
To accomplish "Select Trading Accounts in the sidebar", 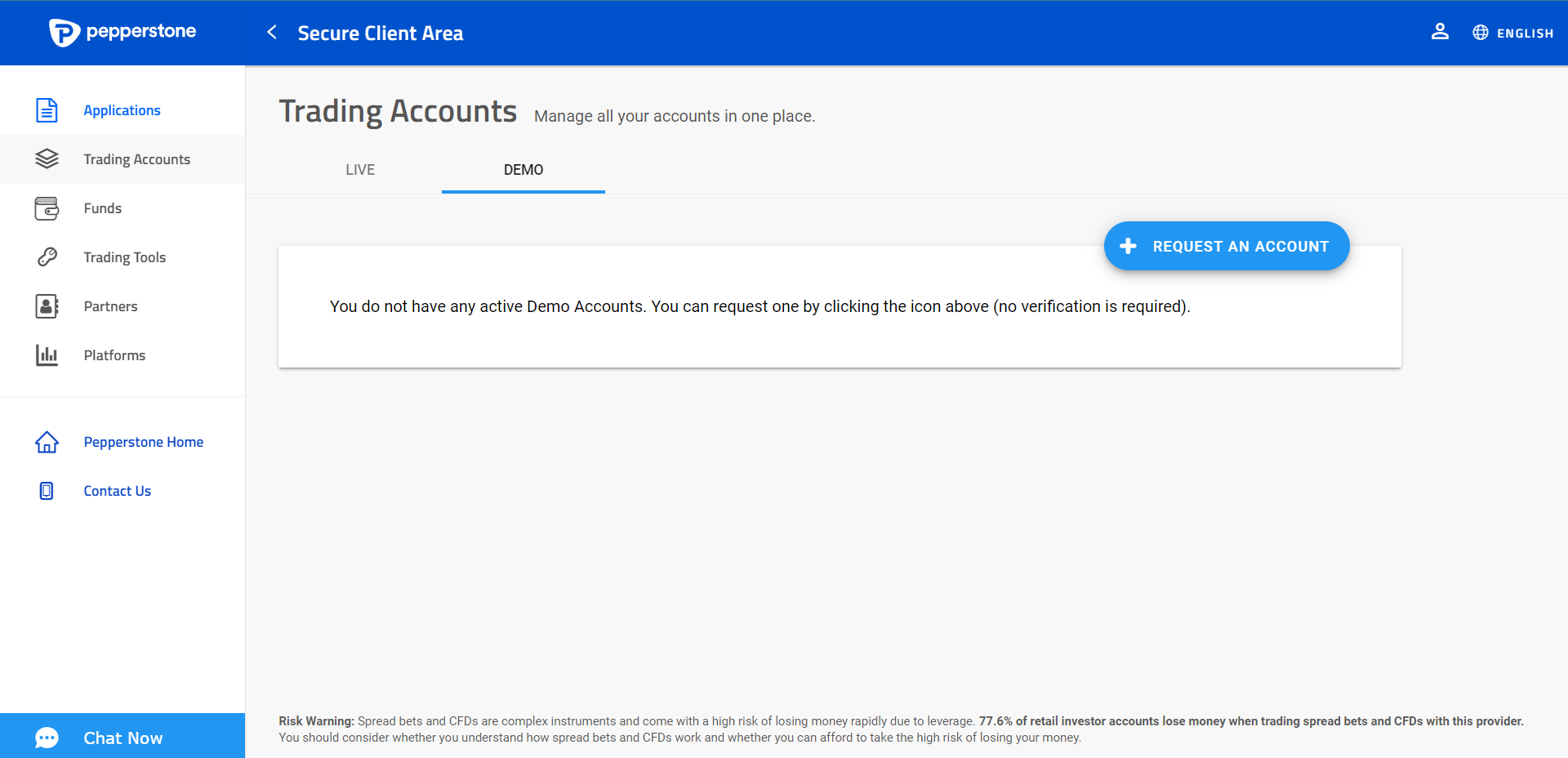I will pyautogui.click(x=122, y=159).
